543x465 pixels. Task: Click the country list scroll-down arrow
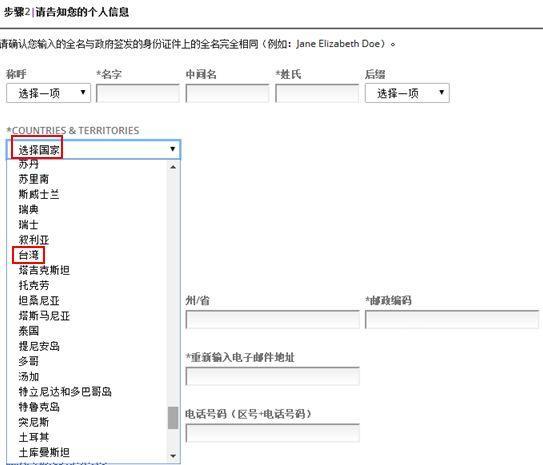[x=173, y=456]
